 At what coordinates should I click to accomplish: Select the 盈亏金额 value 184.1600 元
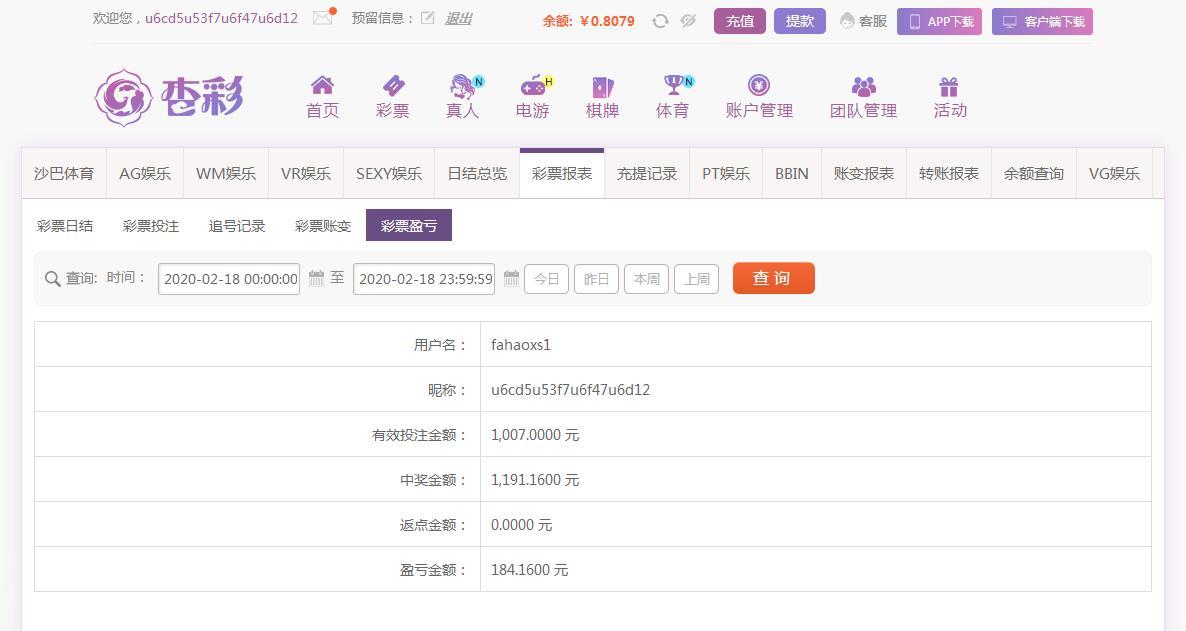[529, 570]
